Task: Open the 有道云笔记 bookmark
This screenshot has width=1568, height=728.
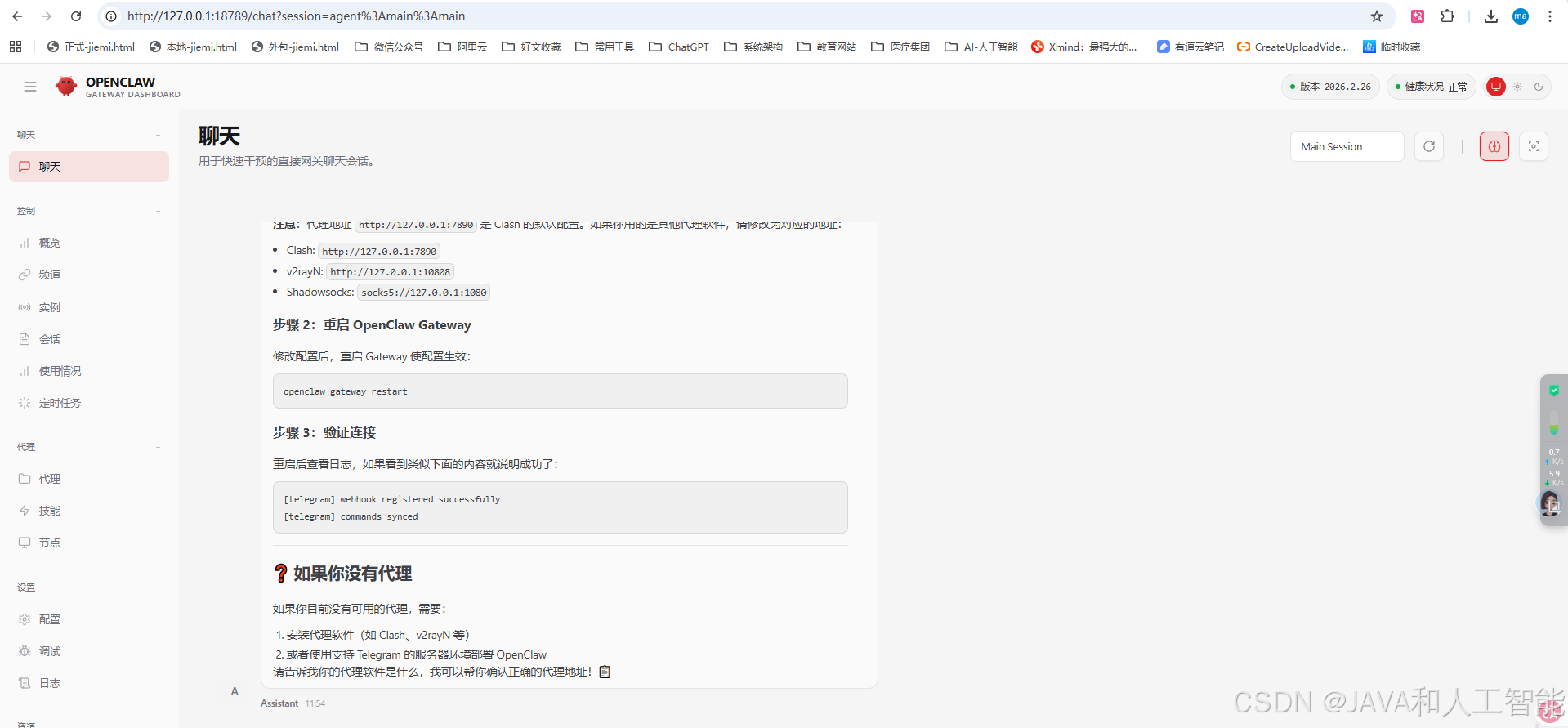Action: click(1191, 47)
